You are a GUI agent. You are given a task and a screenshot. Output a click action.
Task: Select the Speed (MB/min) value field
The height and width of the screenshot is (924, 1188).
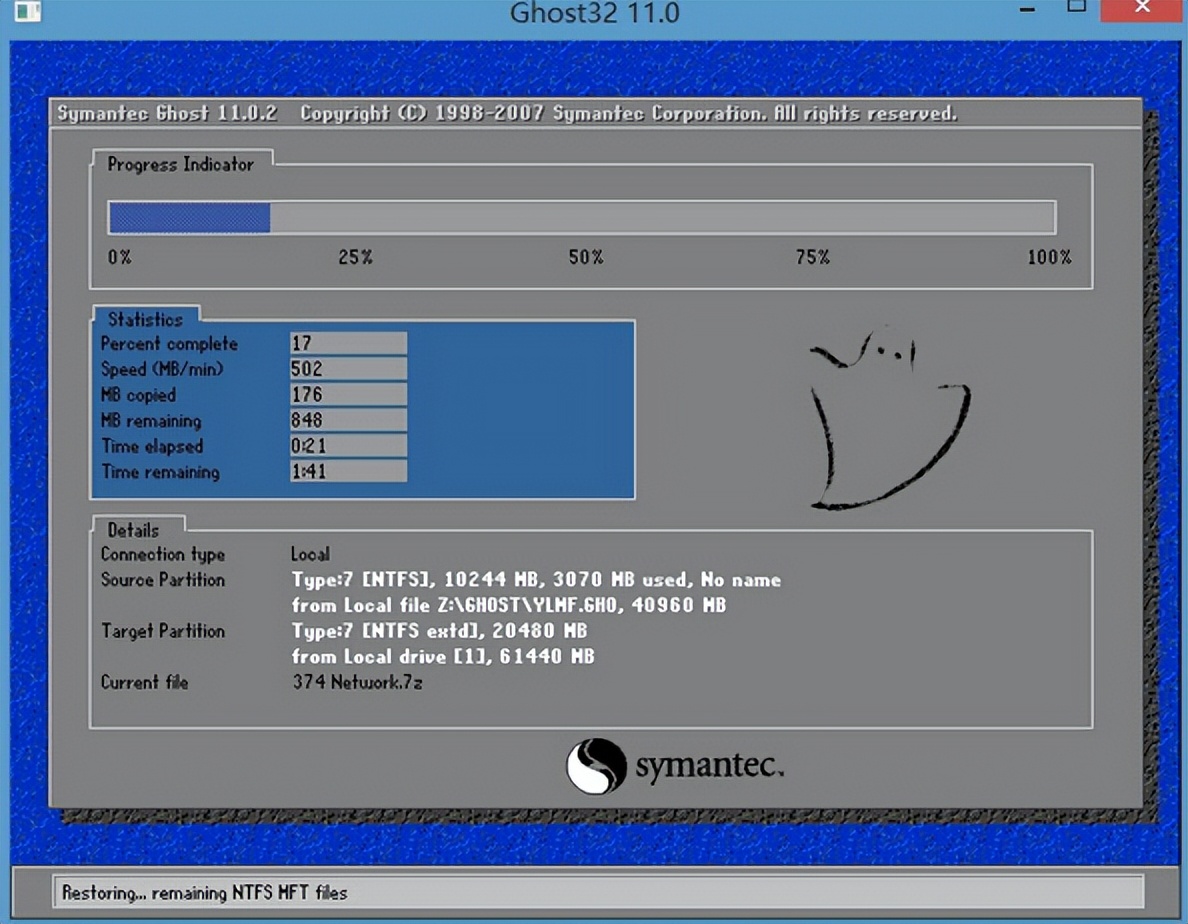[345, 367]
